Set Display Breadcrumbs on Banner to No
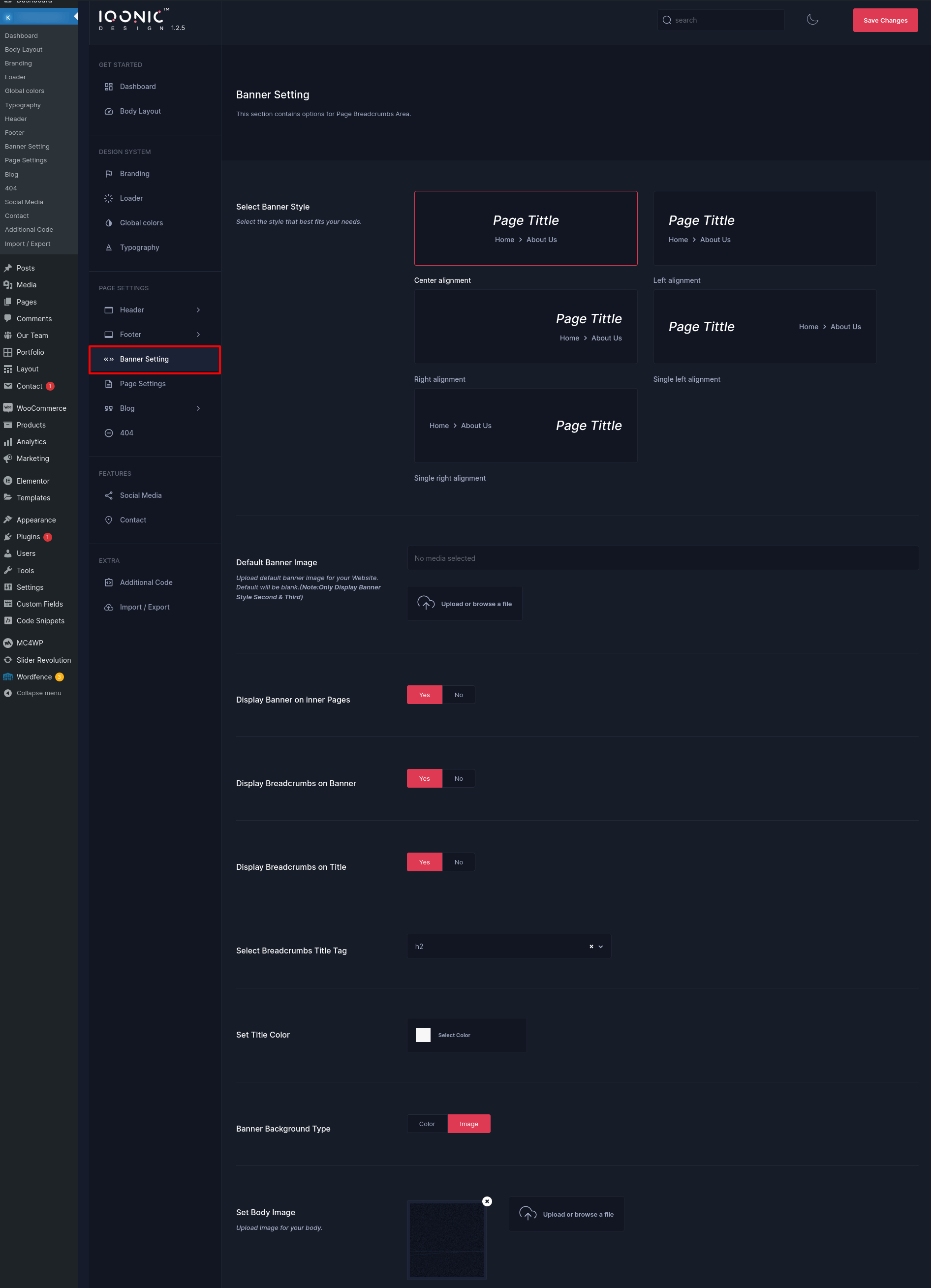Screen dimensions: 931x1288 point(459,779)
